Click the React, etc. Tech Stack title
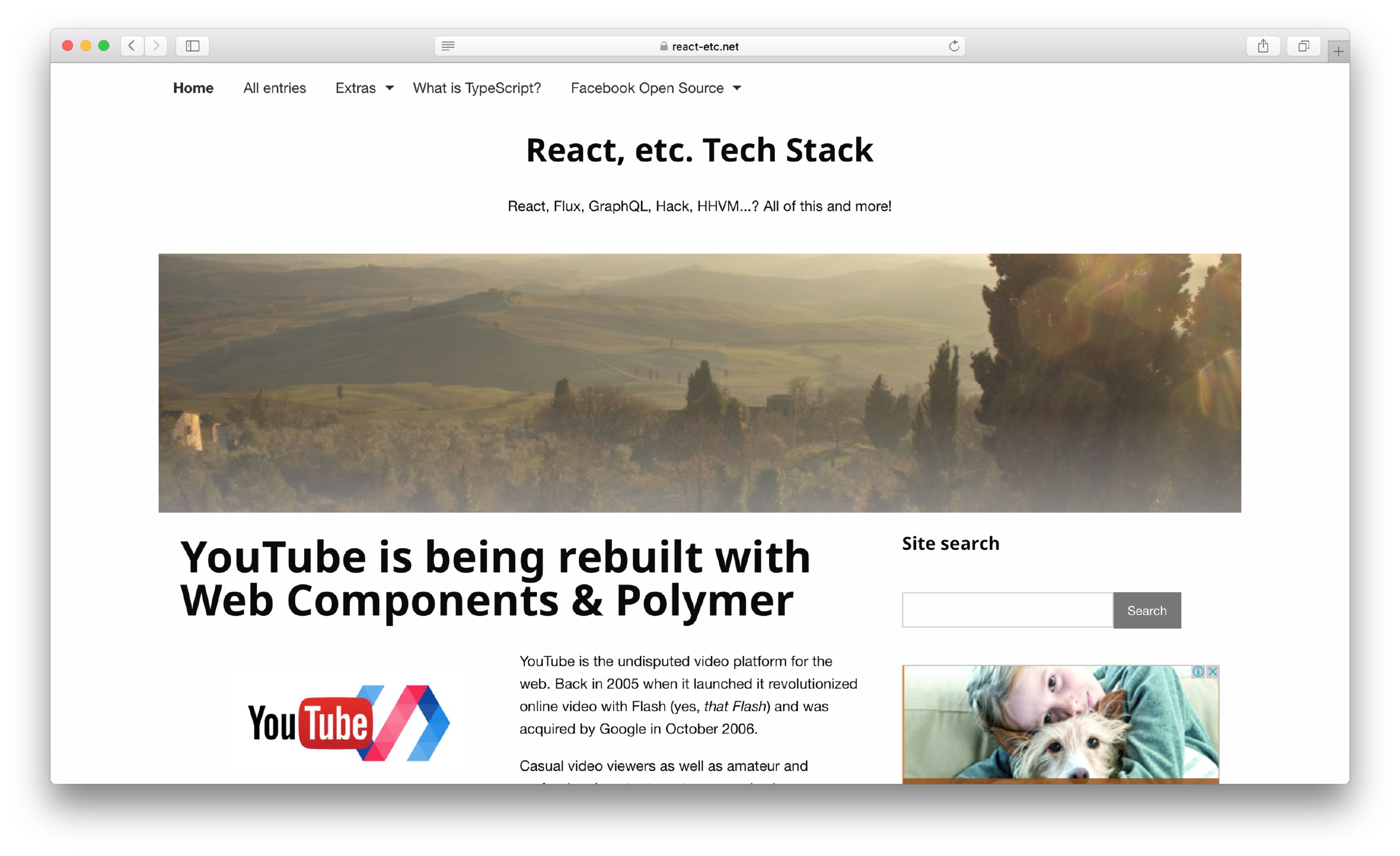This screenshot has width=1400, height=856. [x=699, y=150]
